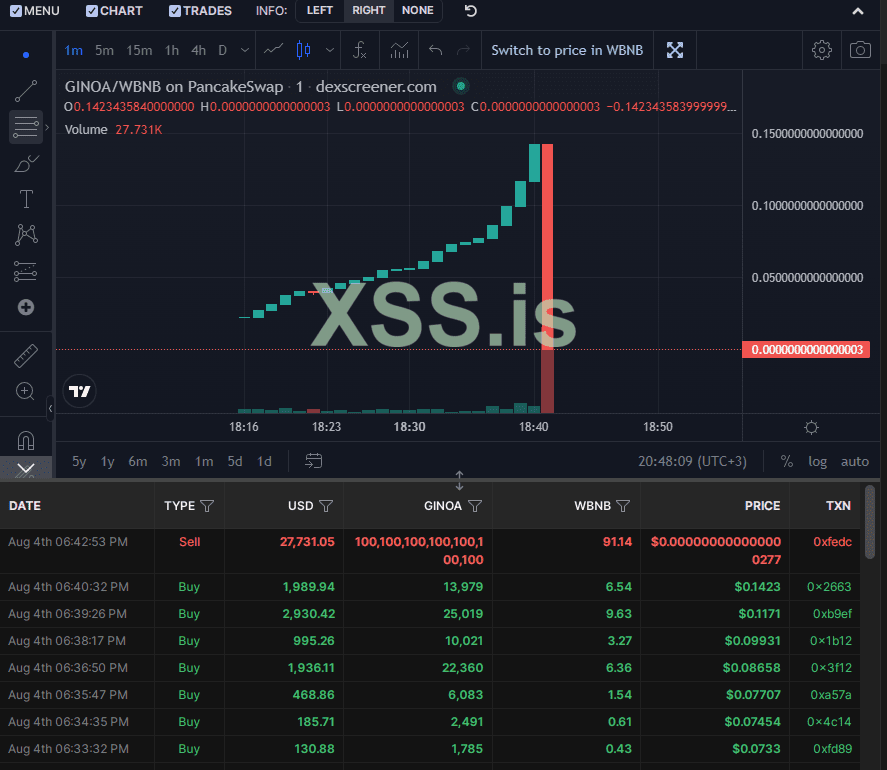Click the trades table vertical scrollbar

tap(870, 523)
